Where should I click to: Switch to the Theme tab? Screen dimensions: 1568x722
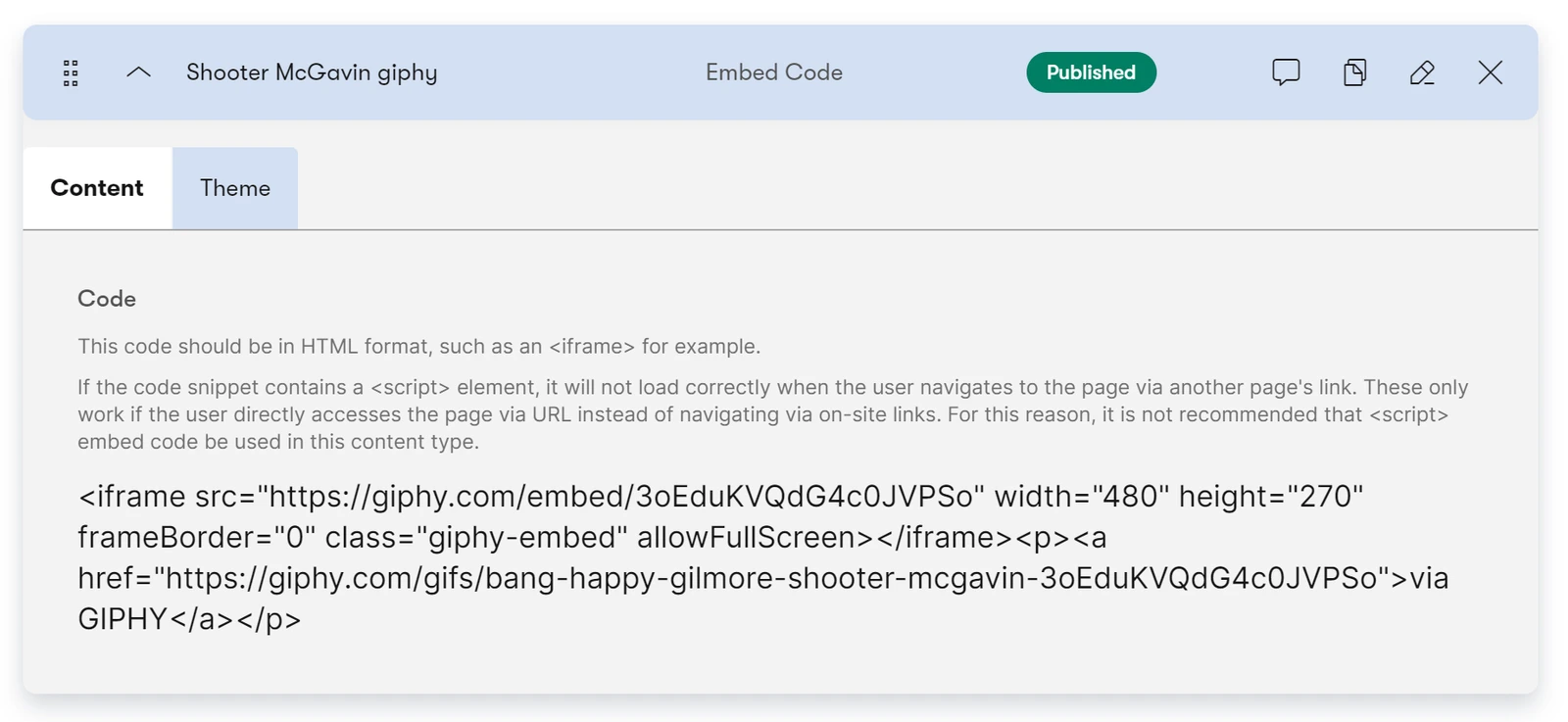(235, 188)
